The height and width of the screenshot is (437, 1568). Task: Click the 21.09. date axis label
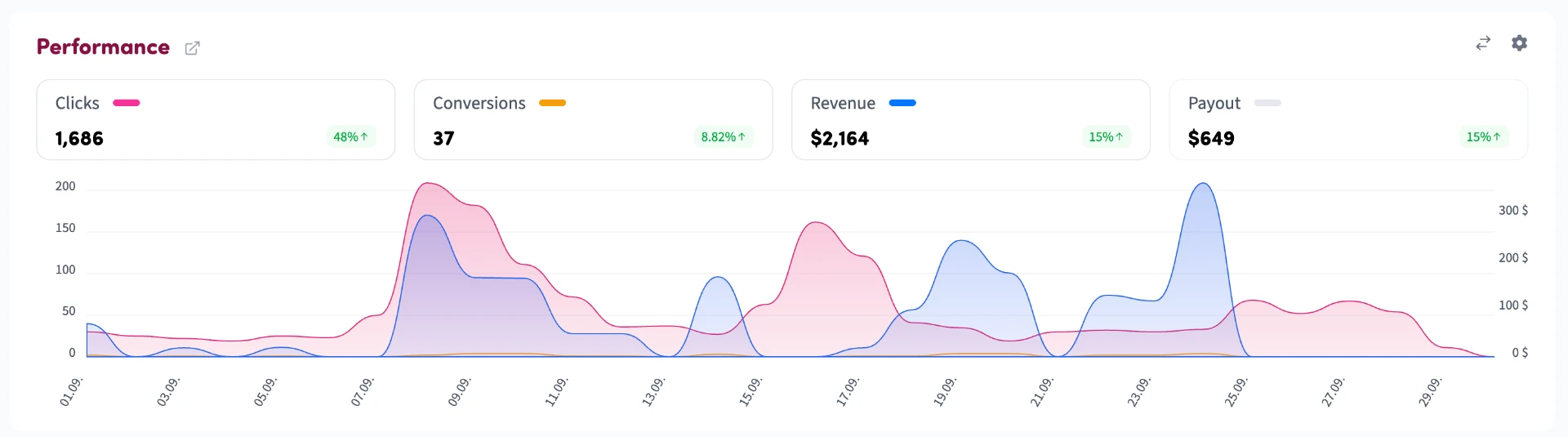tap(1041, 391)
